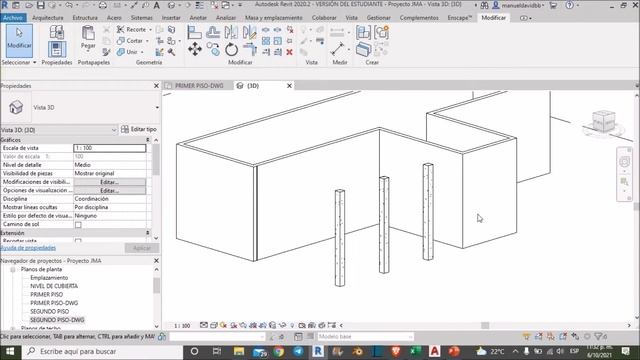Click the Text (A) icon in quick access toolbar
The height and width of the screenshot is (360, 640).
tap(157, 5)
